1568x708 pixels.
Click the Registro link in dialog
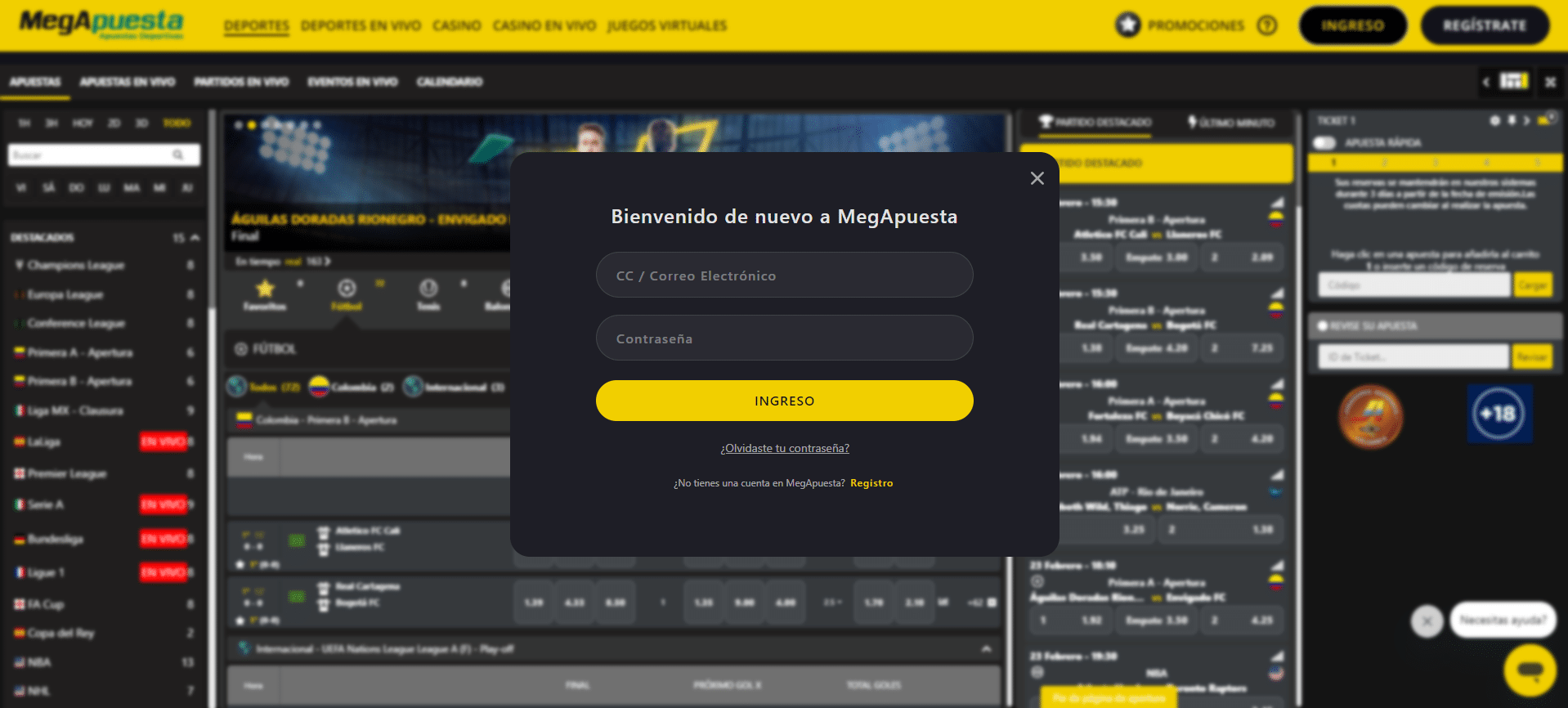pyautogui.click(x=871, y=483)
